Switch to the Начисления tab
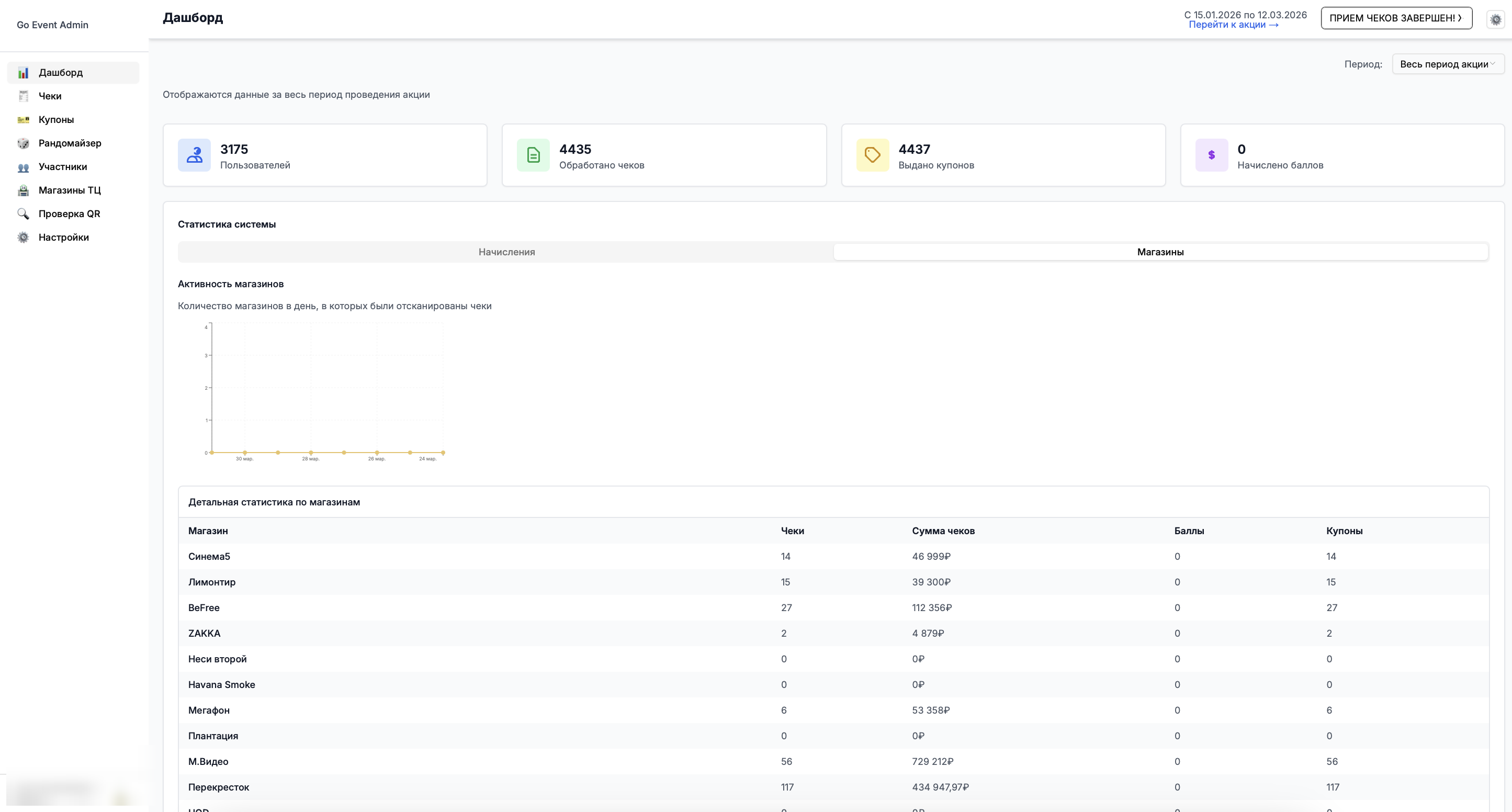The width and height of the screenshot is (1512, 812). click(506, 252)
